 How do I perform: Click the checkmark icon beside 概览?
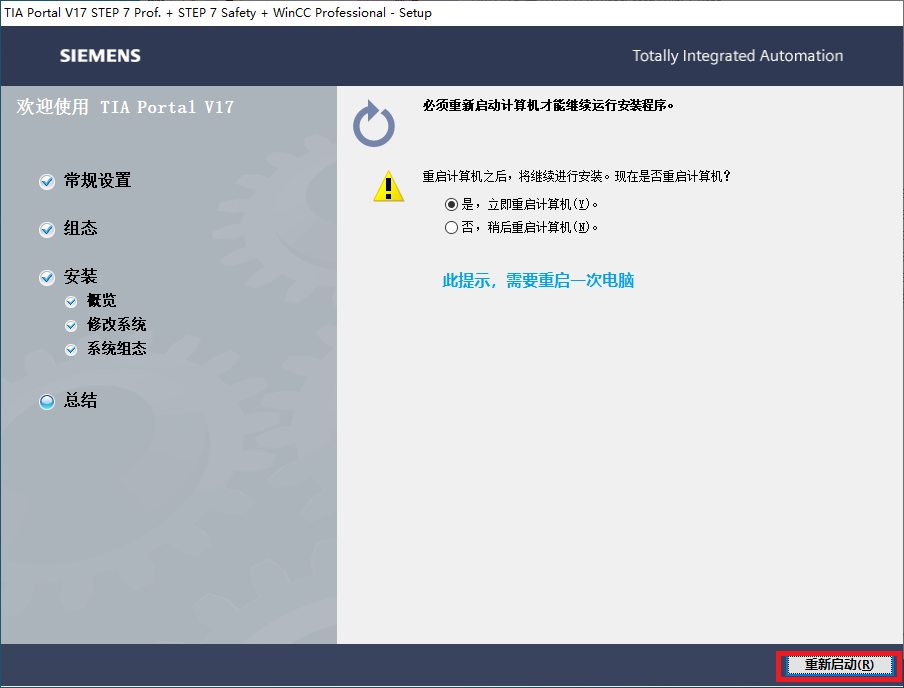point(71,302)
